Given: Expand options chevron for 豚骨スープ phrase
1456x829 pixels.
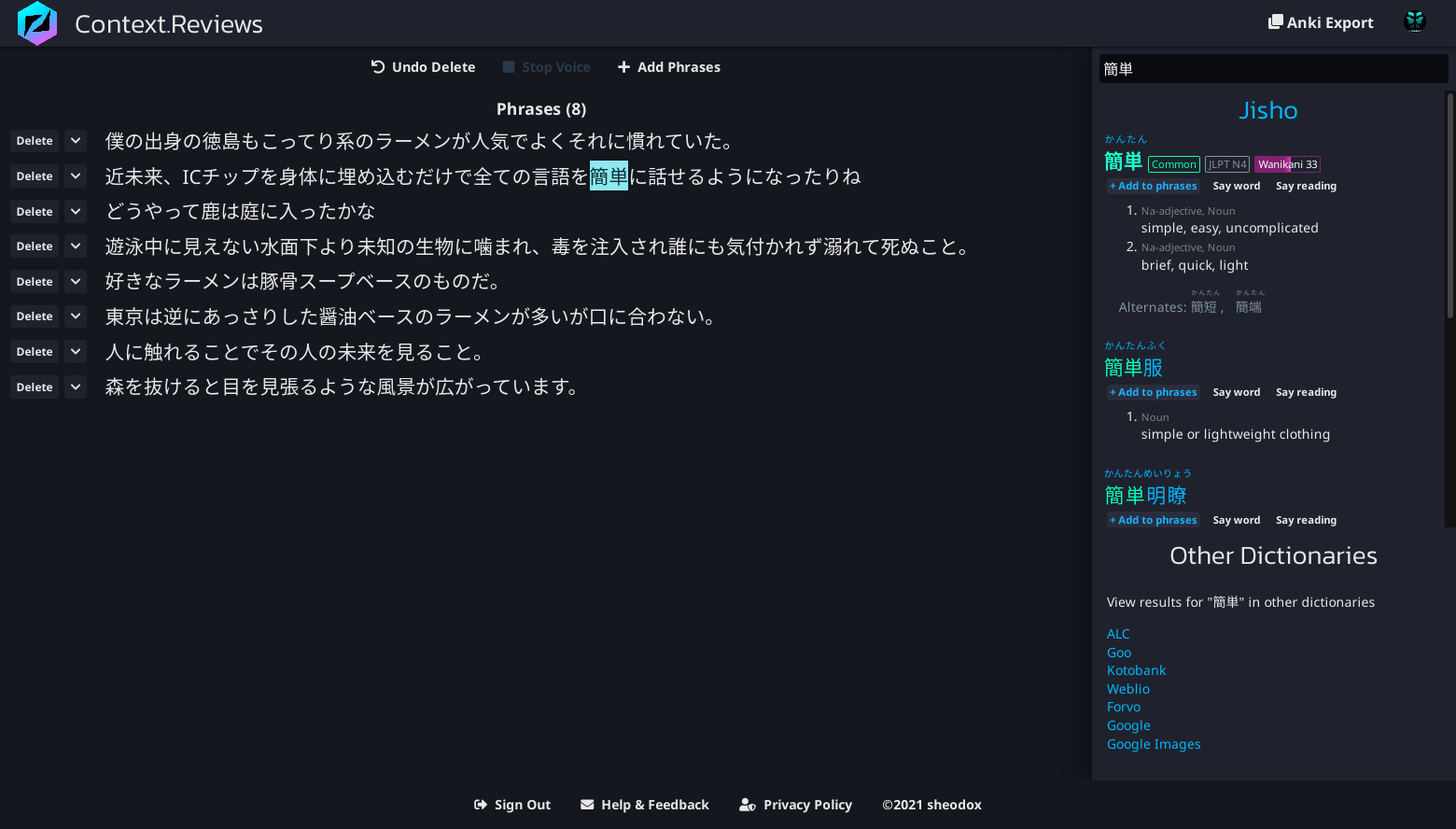Looking at the screenshot, I should pyautogui.click(x=76, y=282).
